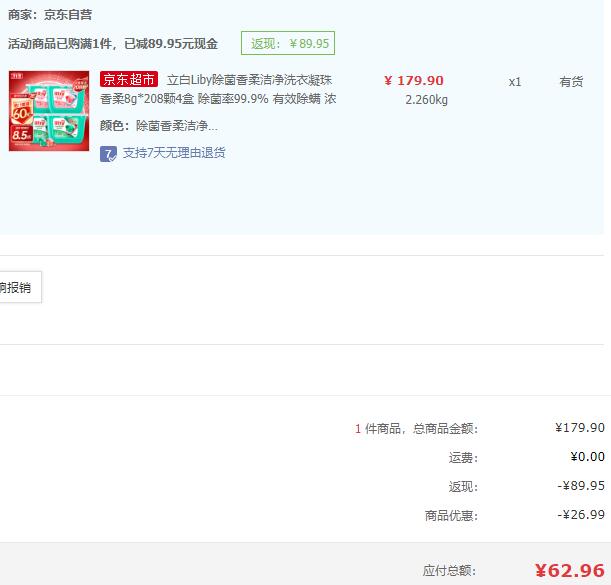Viewport: 611px width, 585px height.
Task: Select the weight 2.260kg text
Action: point(426,100)
